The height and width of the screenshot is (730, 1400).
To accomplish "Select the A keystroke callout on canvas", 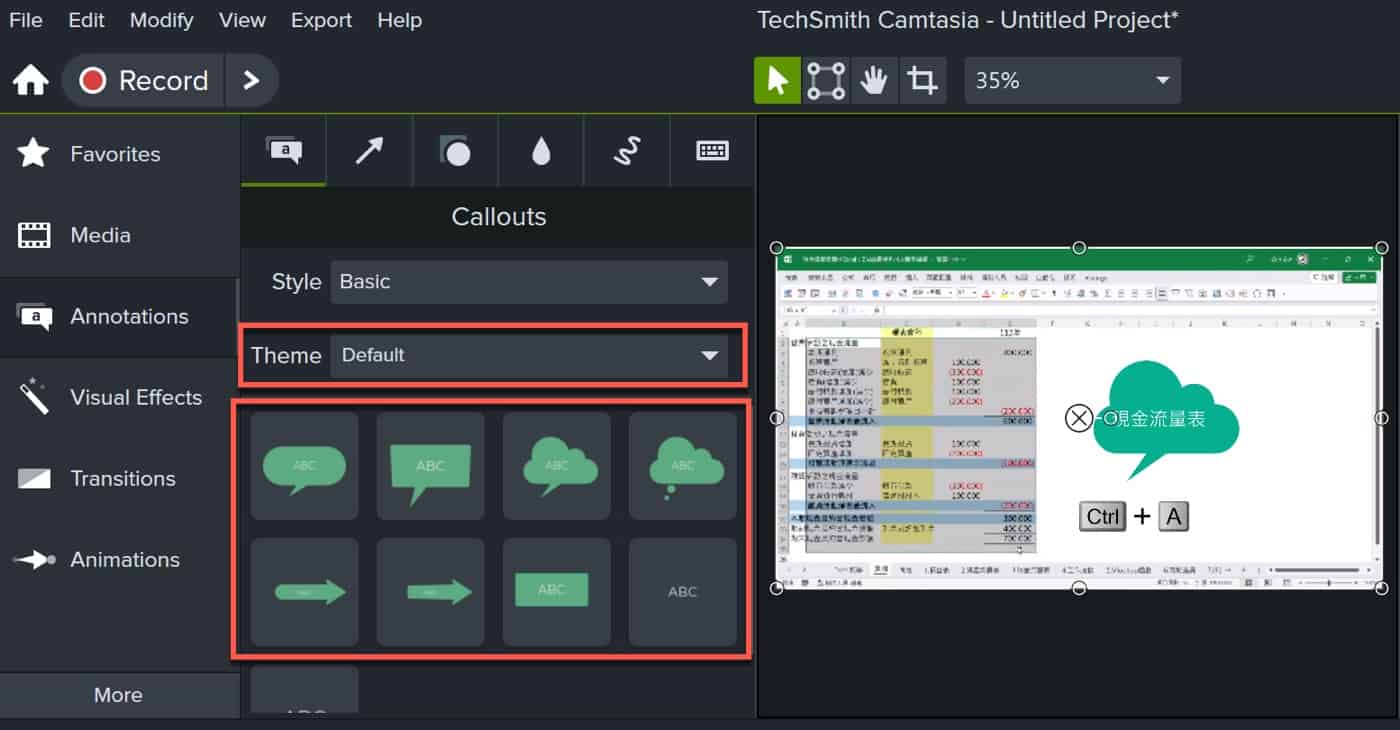I will [1174, 516].
